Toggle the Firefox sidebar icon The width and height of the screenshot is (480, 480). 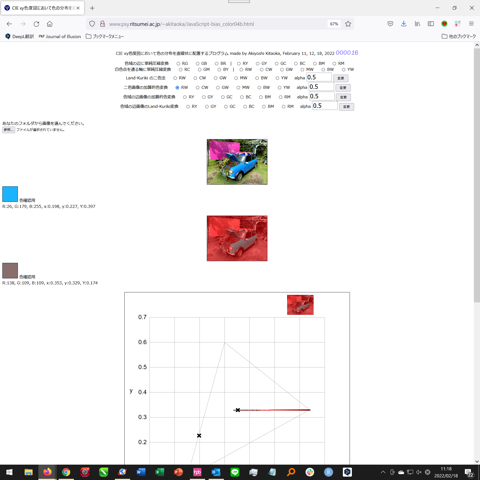(431, 24)
